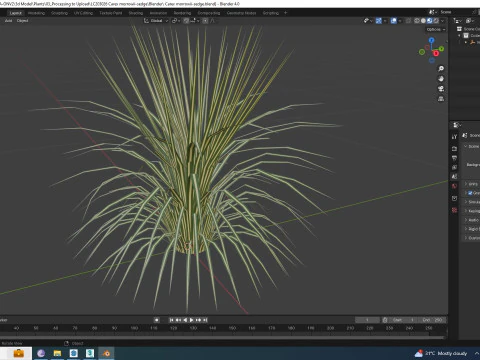Open the Object menu in viewport header

pos(22,21)
